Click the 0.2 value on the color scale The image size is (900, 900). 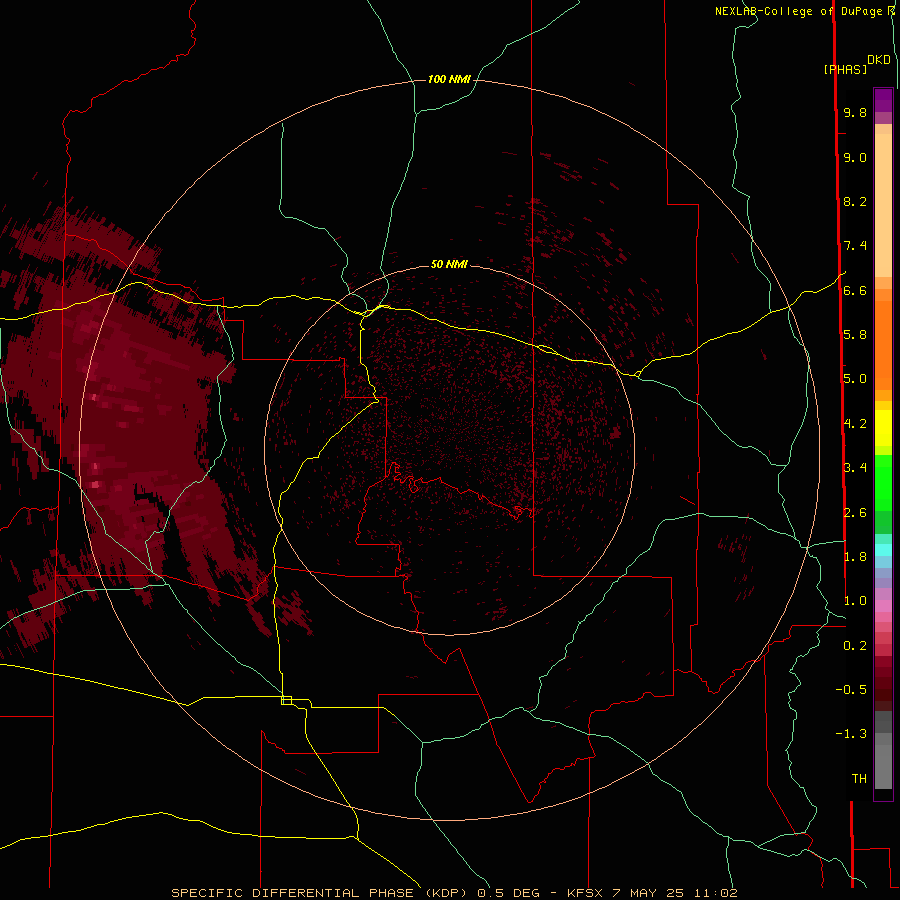[x=855, y=646]
